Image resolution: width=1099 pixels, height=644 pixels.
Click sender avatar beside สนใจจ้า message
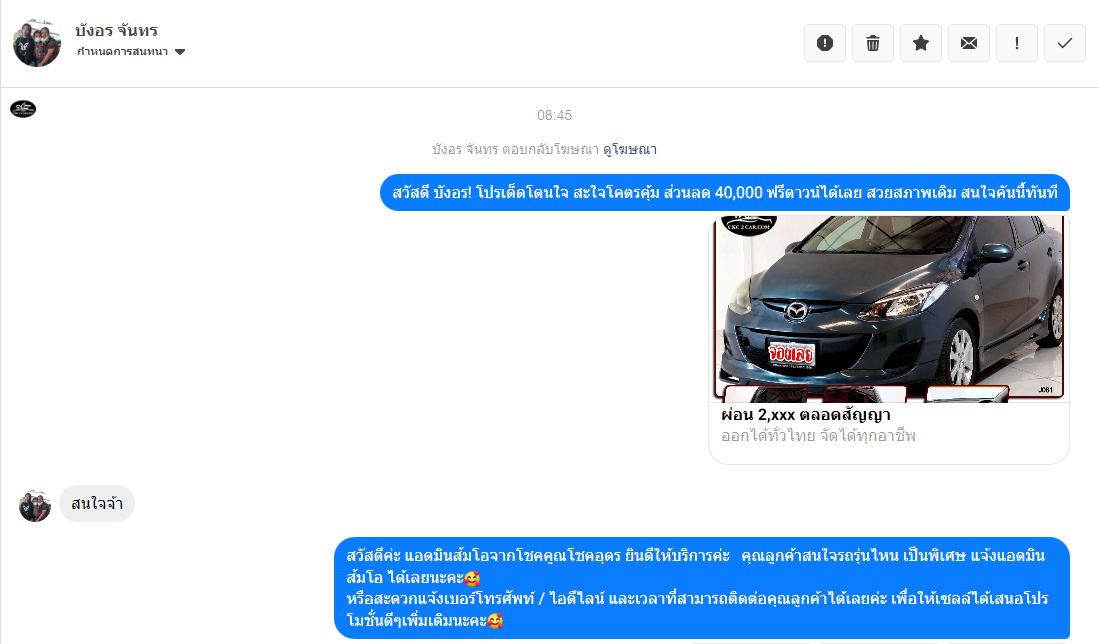point(34,506)
